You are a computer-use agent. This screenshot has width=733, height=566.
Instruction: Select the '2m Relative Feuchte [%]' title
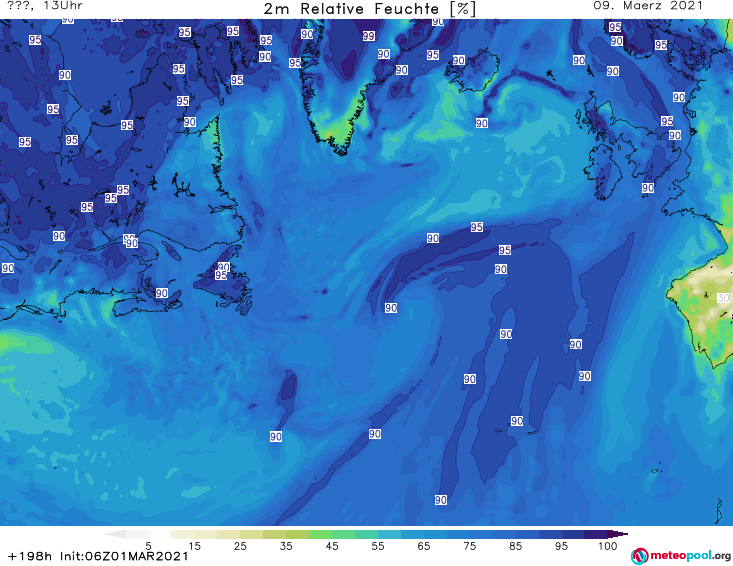[x=370, y=9]
